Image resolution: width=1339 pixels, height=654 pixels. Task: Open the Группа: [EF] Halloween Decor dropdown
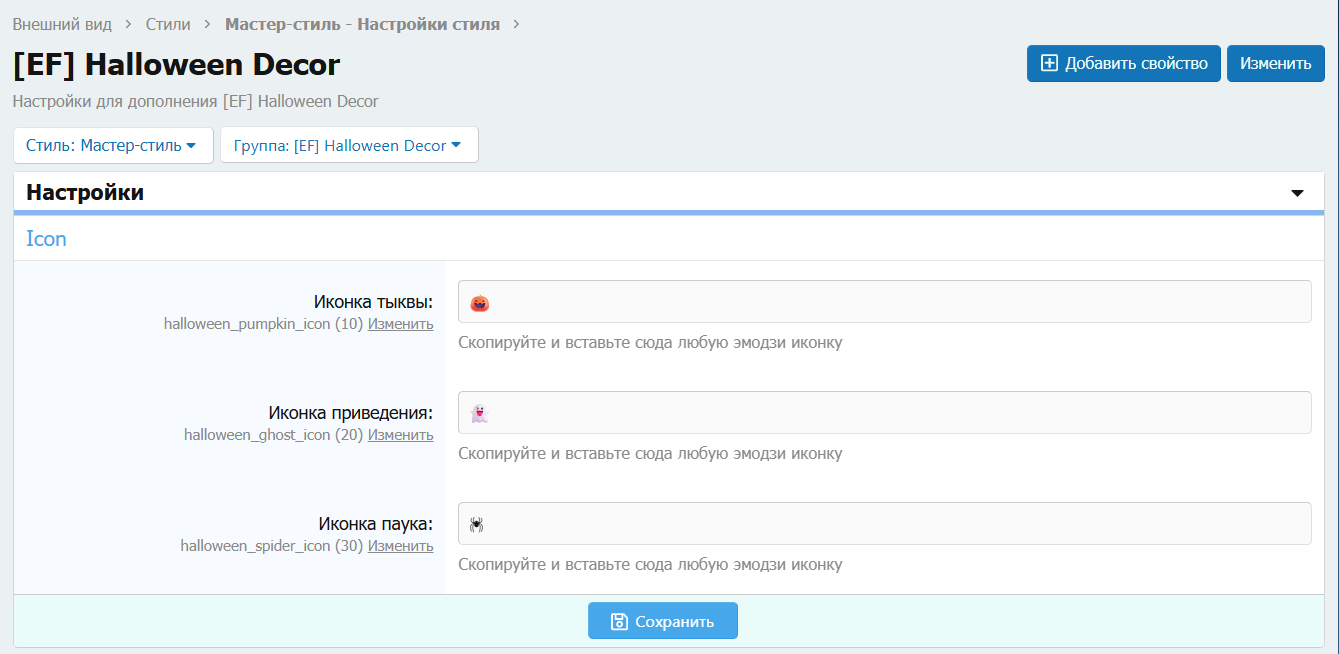(348, 145)
